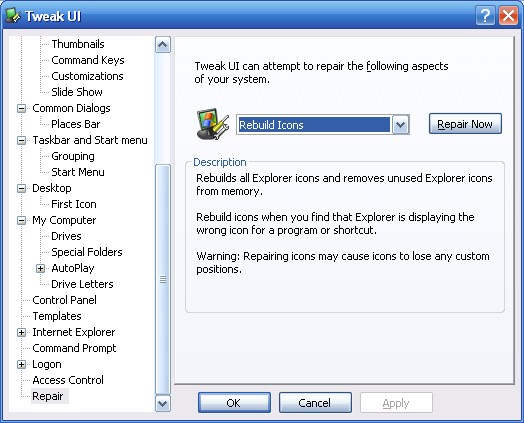Image resolution: width=524 pixels, height=423 pixels.
Task: Click the title bar help question mark
Action: (485, 15)
